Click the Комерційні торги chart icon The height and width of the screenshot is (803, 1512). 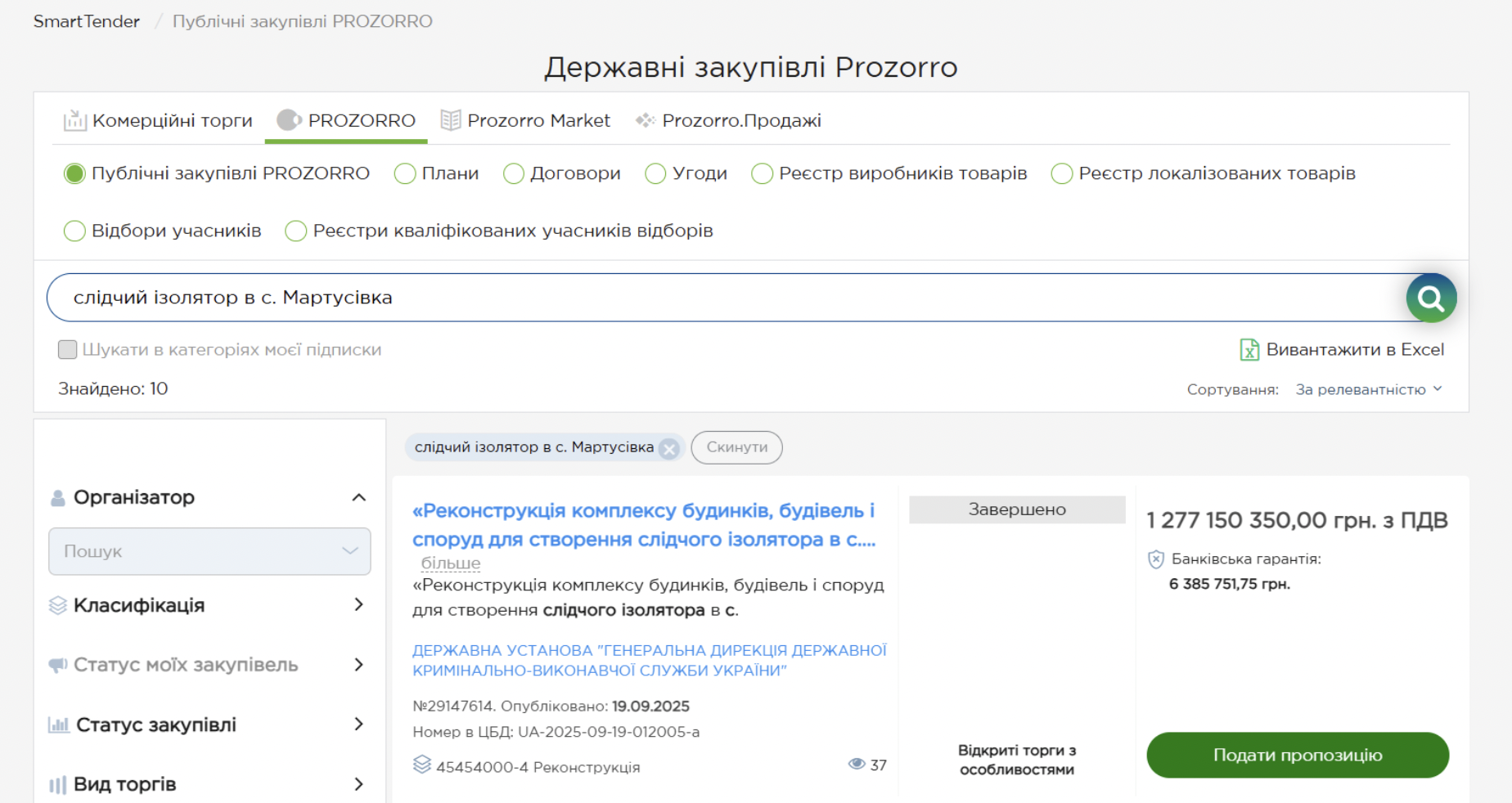coord(75,120)
